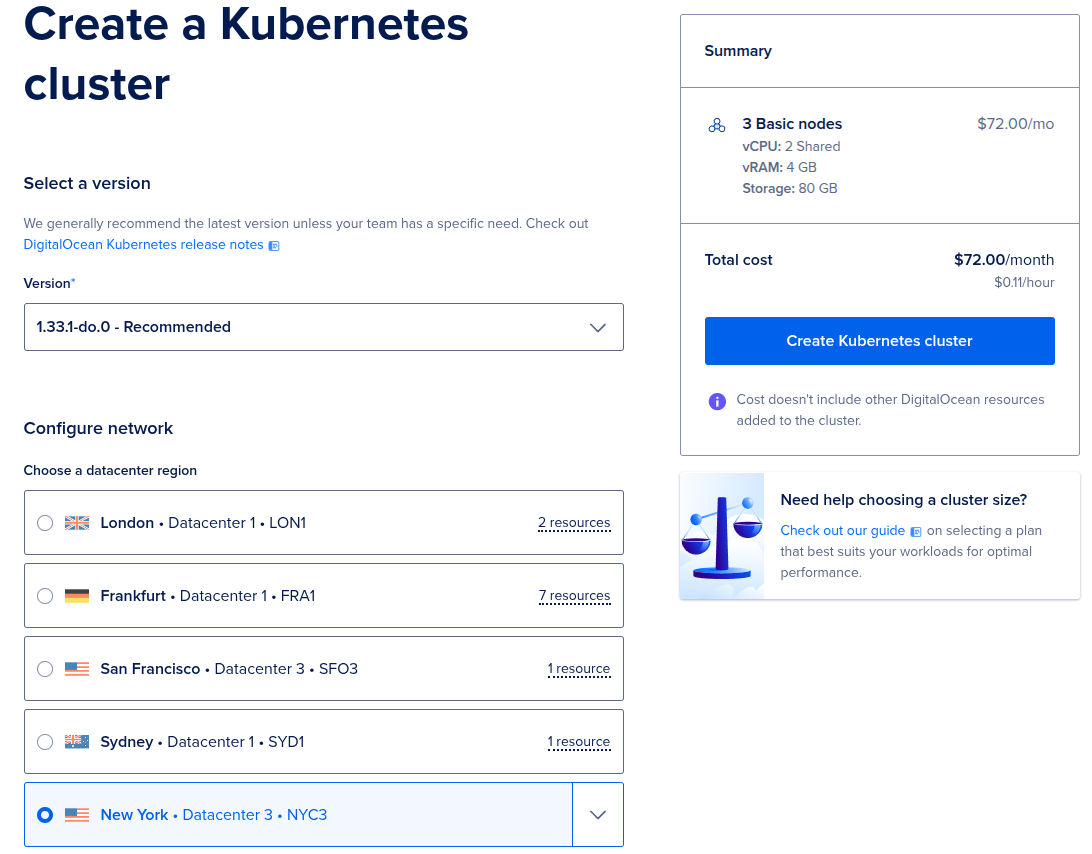Click Need help choosing a cluster size heading
The width and height of the screenshot is (1092, 854).
click(x=903, y=500)
